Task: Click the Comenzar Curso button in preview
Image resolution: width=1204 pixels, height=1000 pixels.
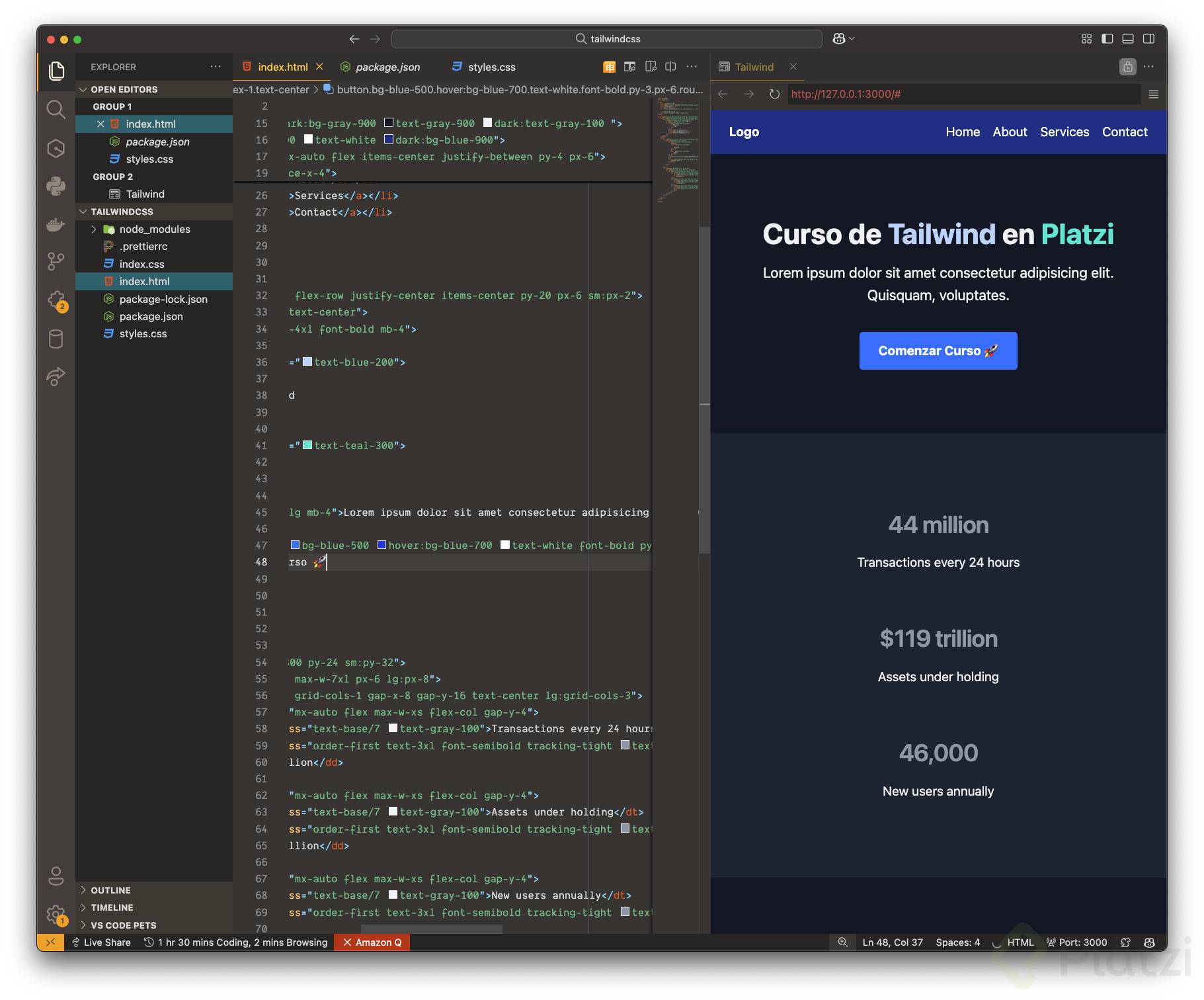Action: click(x=938, y=351)
